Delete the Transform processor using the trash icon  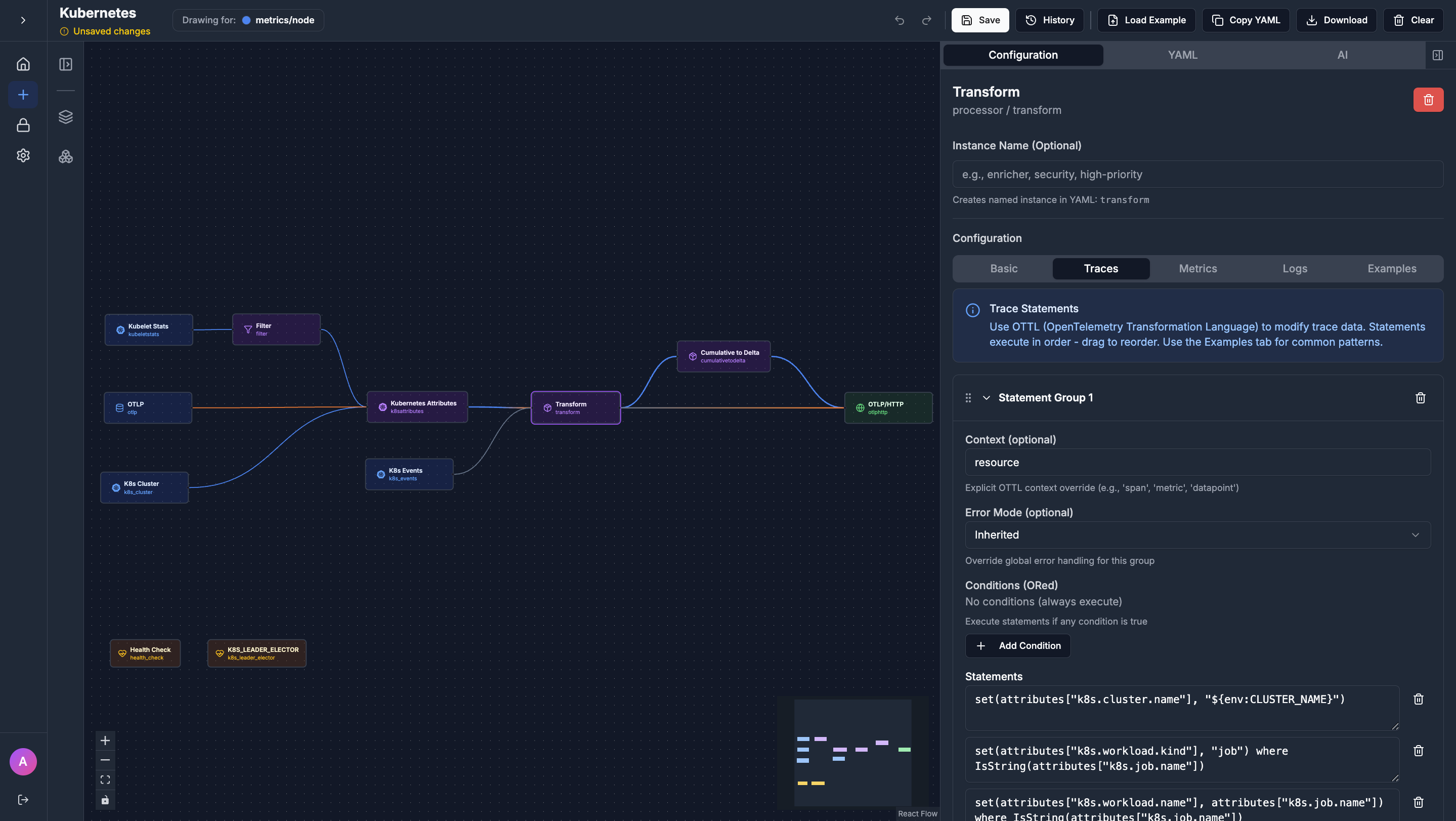(x=1428, y=100)
